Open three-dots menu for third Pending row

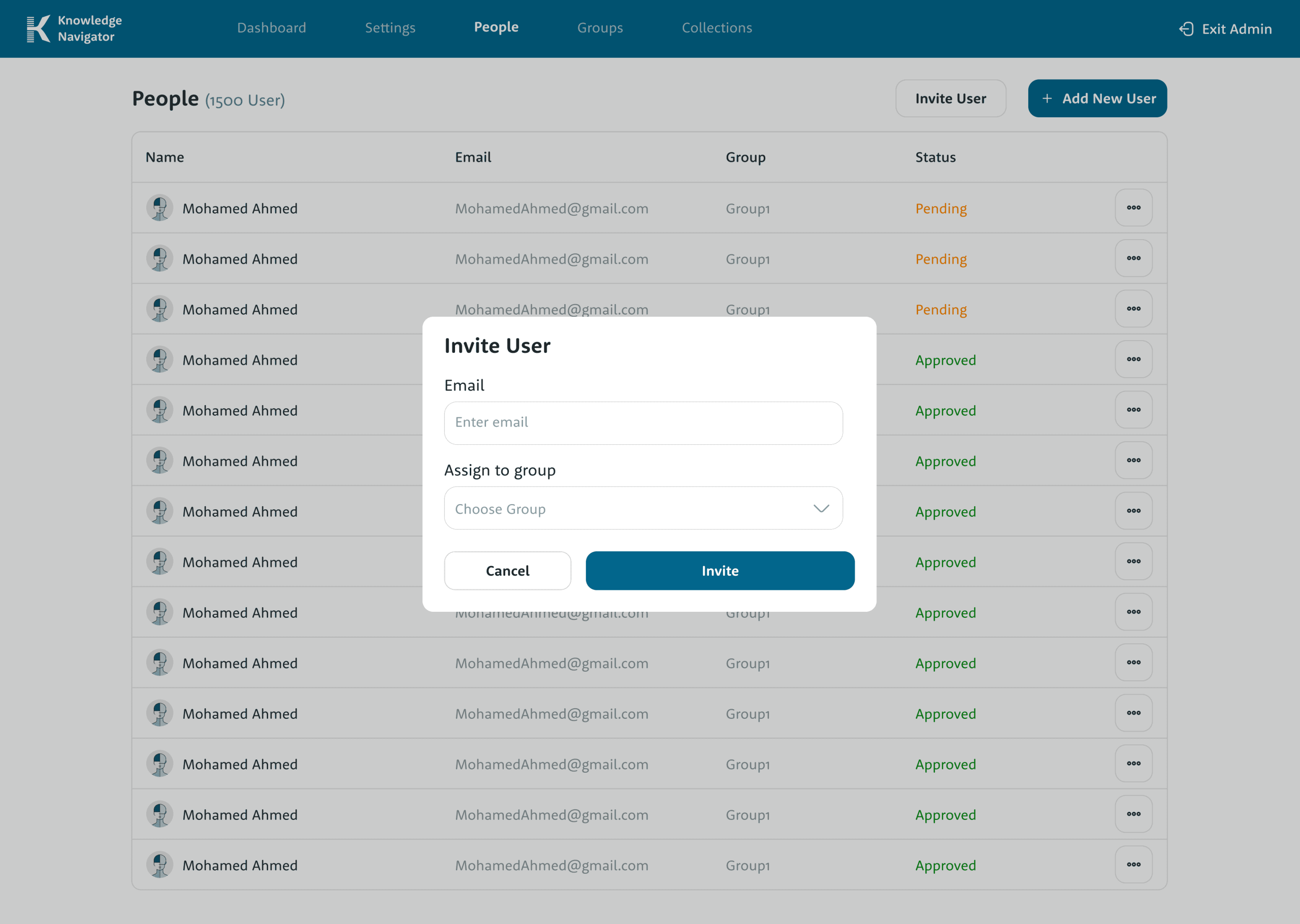coord(1133,309)
